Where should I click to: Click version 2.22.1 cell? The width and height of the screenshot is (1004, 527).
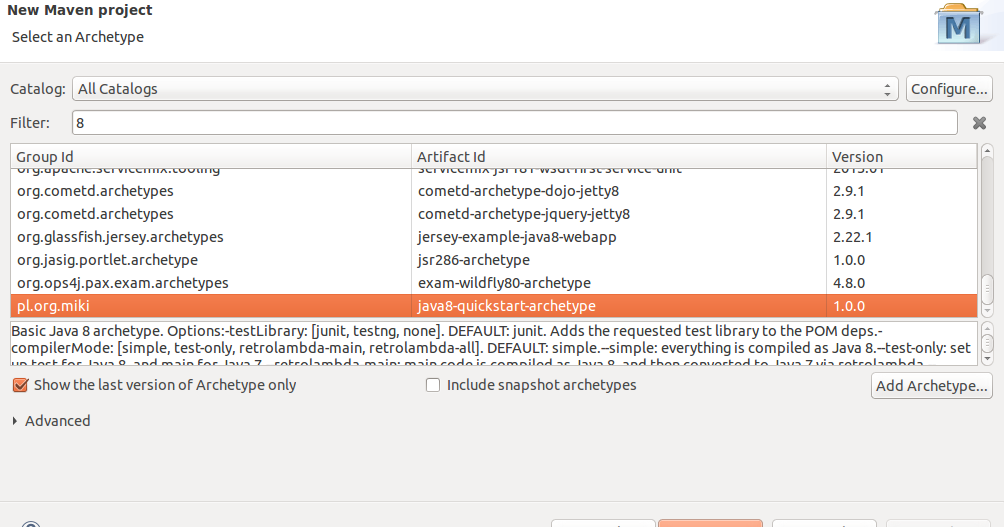(x=852, y=237)
